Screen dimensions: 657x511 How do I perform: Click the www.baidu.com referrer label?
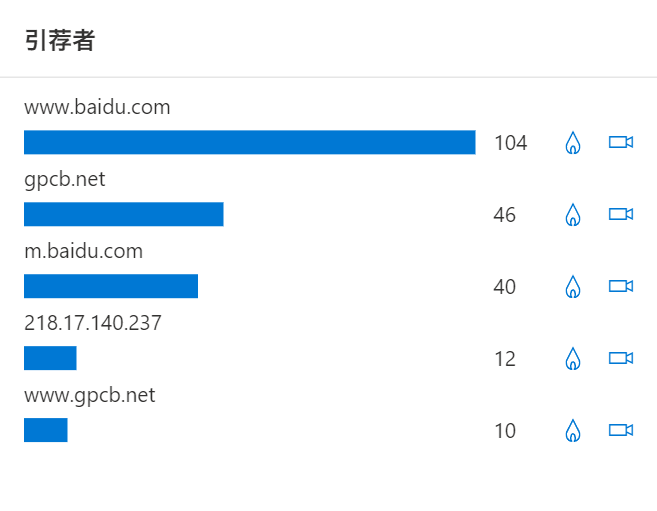coord(97,107)
